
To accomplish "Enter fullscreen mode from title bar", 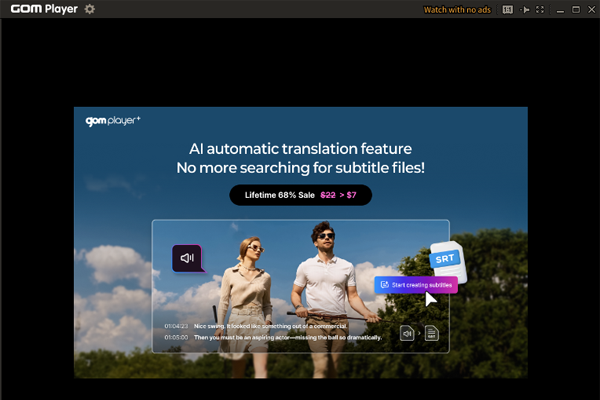I will [x=540, y=9].
